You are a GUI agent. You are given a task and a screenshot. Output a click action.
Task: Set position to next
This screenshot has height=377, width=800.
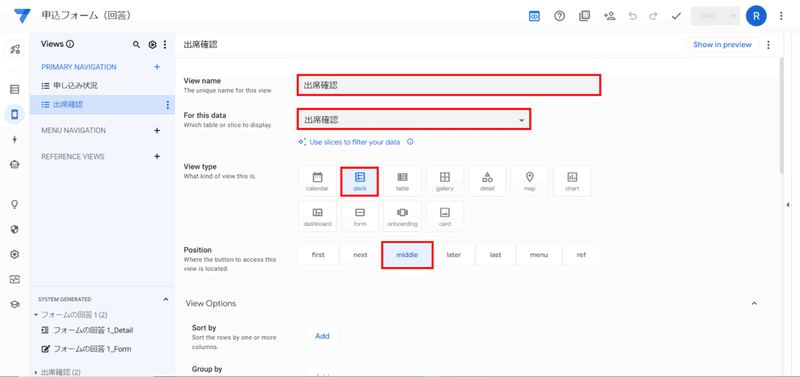pos(360,255)
